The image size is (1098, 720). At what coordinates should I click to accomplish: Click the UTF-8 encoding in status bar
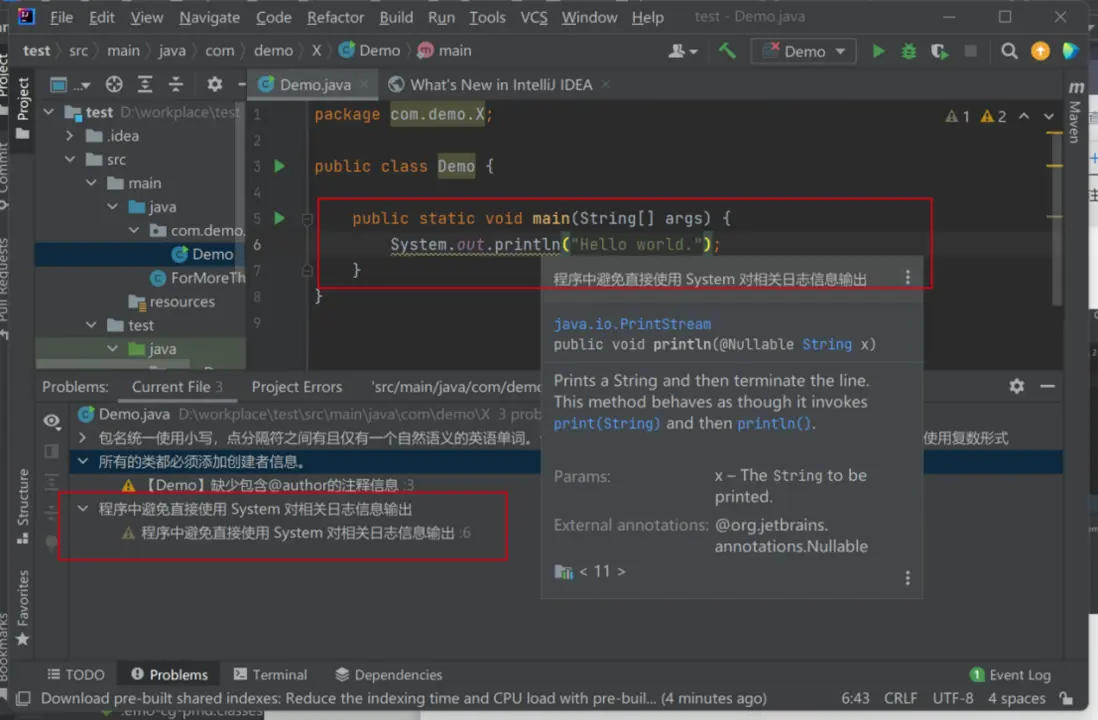point(952,699)
